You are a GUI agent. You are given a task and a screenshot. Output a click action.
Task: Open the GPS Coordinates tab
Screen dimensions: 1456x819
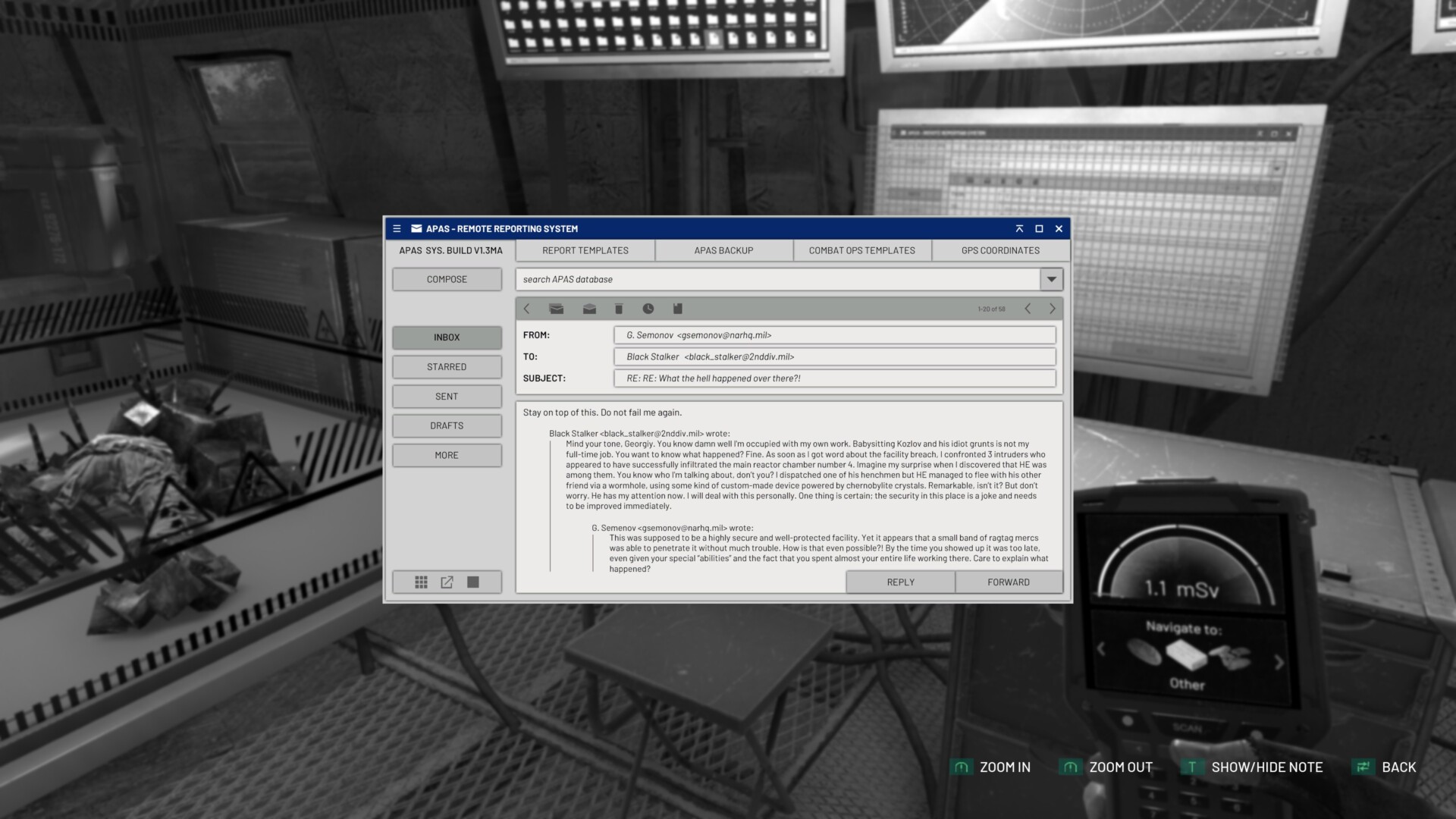click(x=1000, y=250)
